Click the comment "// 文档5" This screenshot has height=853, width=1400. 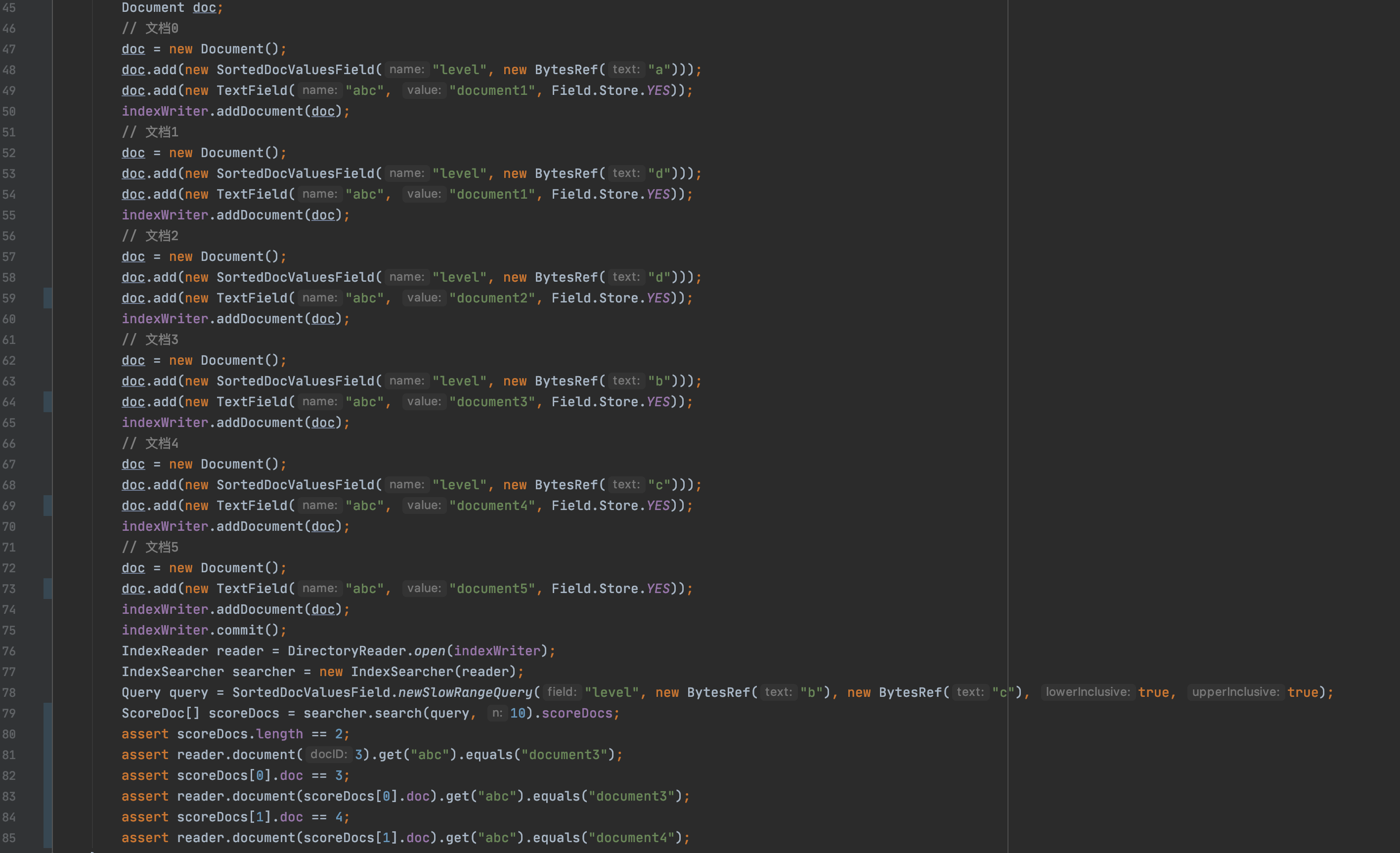point(150,548)
